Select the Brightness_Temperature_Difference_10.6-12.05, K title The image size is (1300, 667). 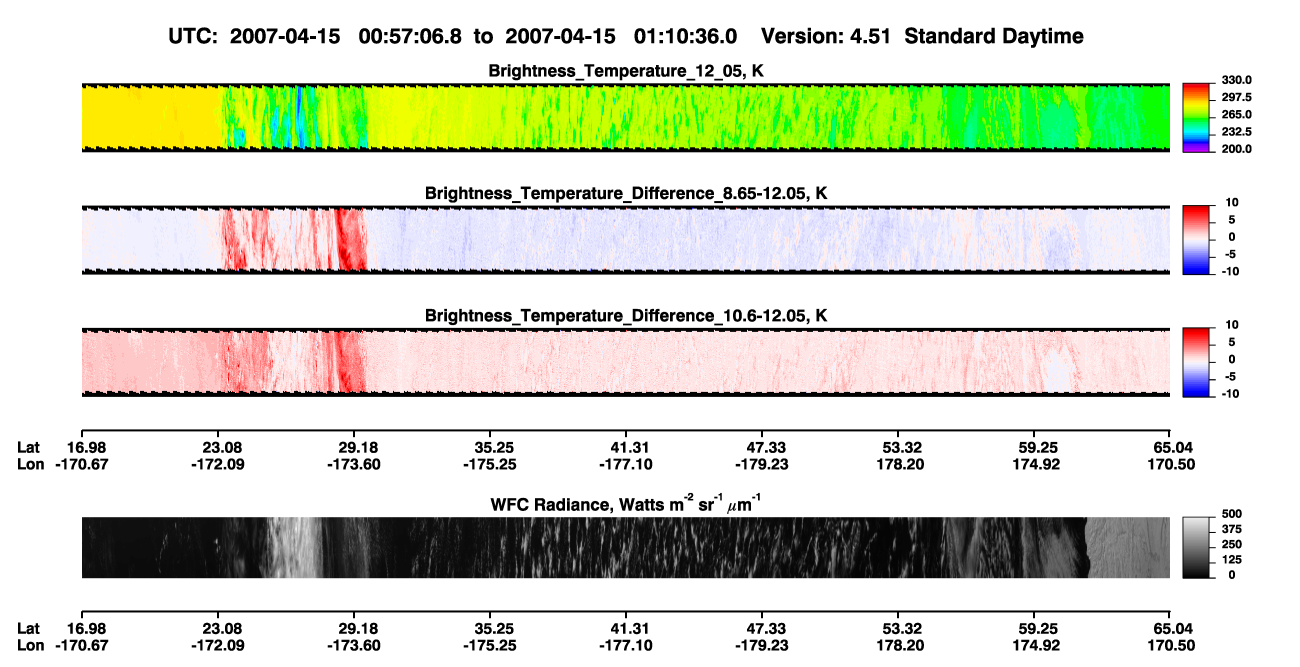(x=626, y=315)
